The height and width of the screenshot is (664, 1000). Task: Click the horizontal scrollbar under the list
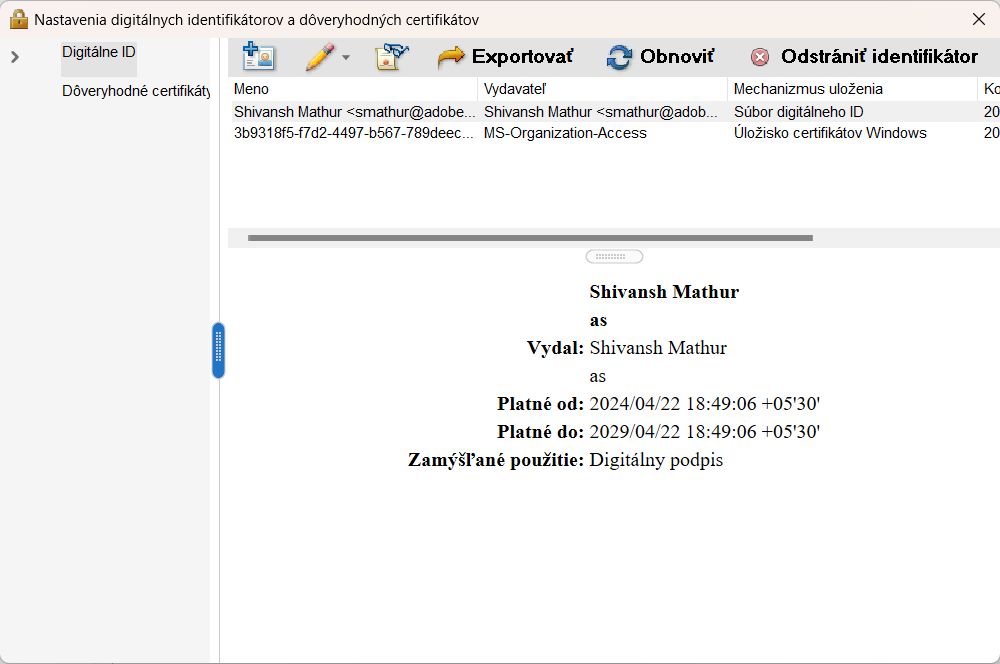tap(530, 238)
